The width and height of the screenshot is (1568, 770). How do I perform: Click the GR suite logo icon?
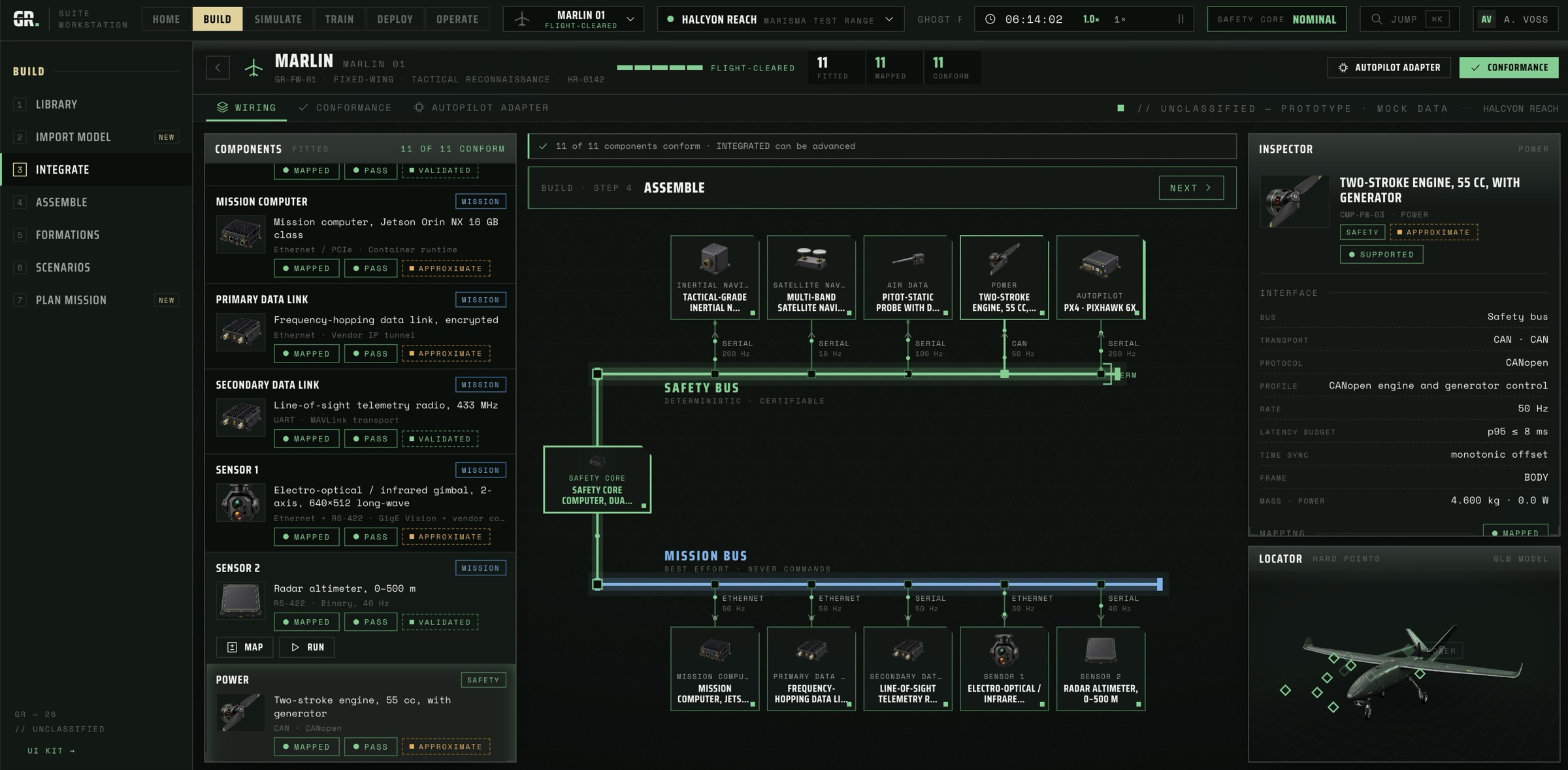(x=26, y=19)
